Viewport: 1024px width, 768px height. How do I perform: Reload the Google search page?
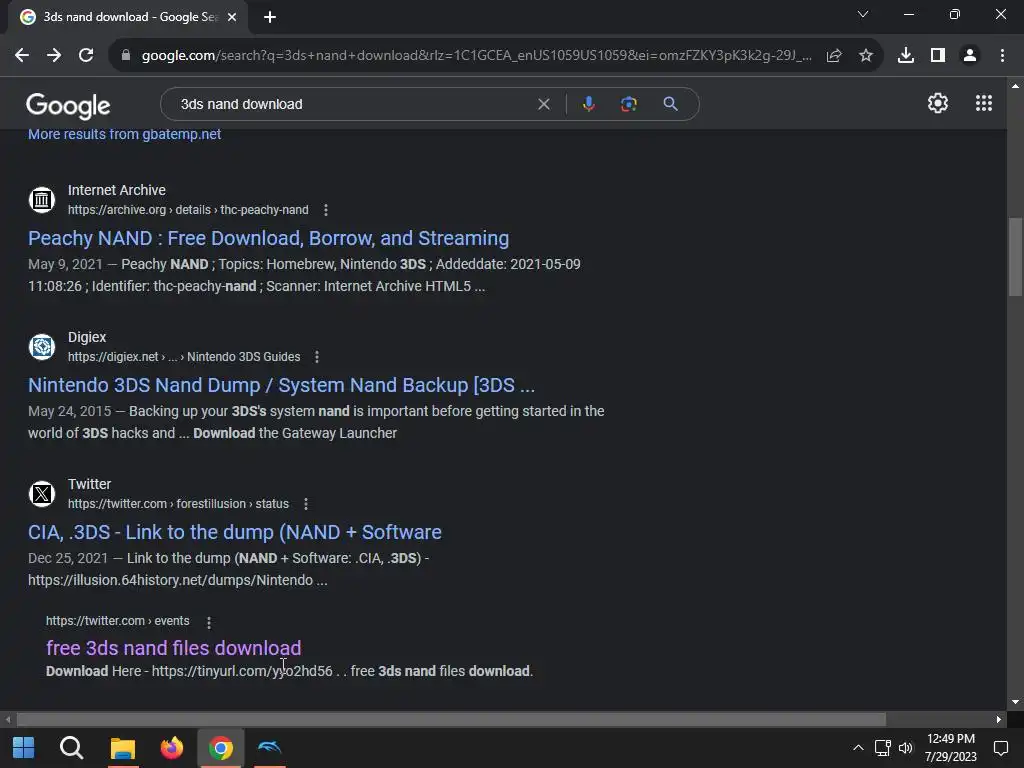point(86,56)
